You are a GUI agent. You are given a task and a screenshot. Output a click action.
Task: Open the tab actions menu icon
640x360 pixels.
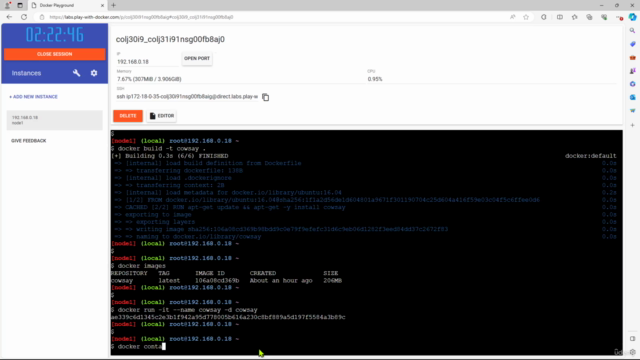tap(20, 5)
